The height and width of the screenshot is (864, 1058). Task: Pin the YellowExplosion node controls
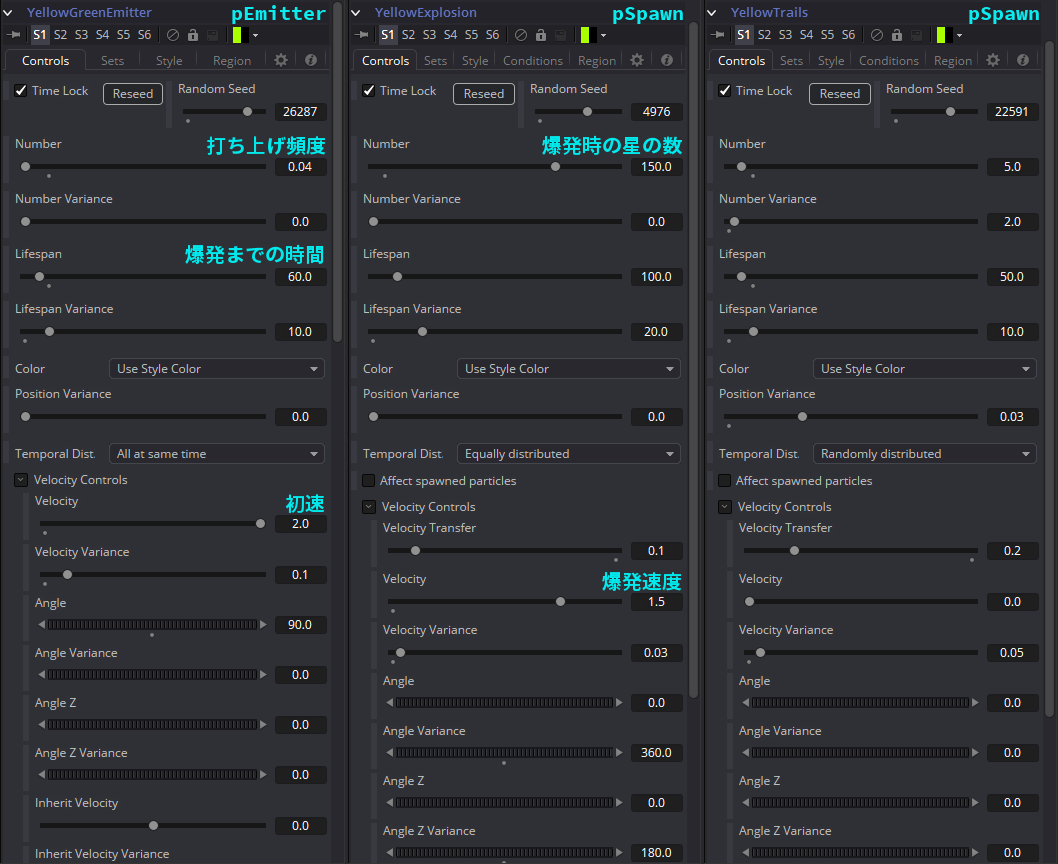click(361, 35)
